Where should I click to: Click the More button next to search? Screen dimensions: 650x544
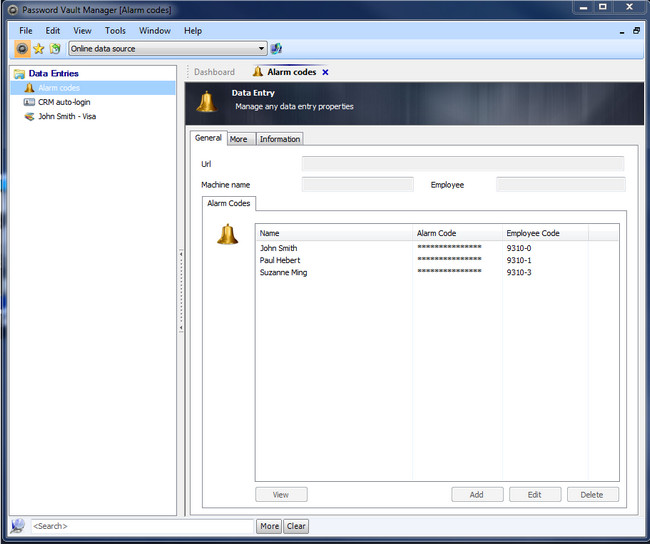(x=269, y=526)
